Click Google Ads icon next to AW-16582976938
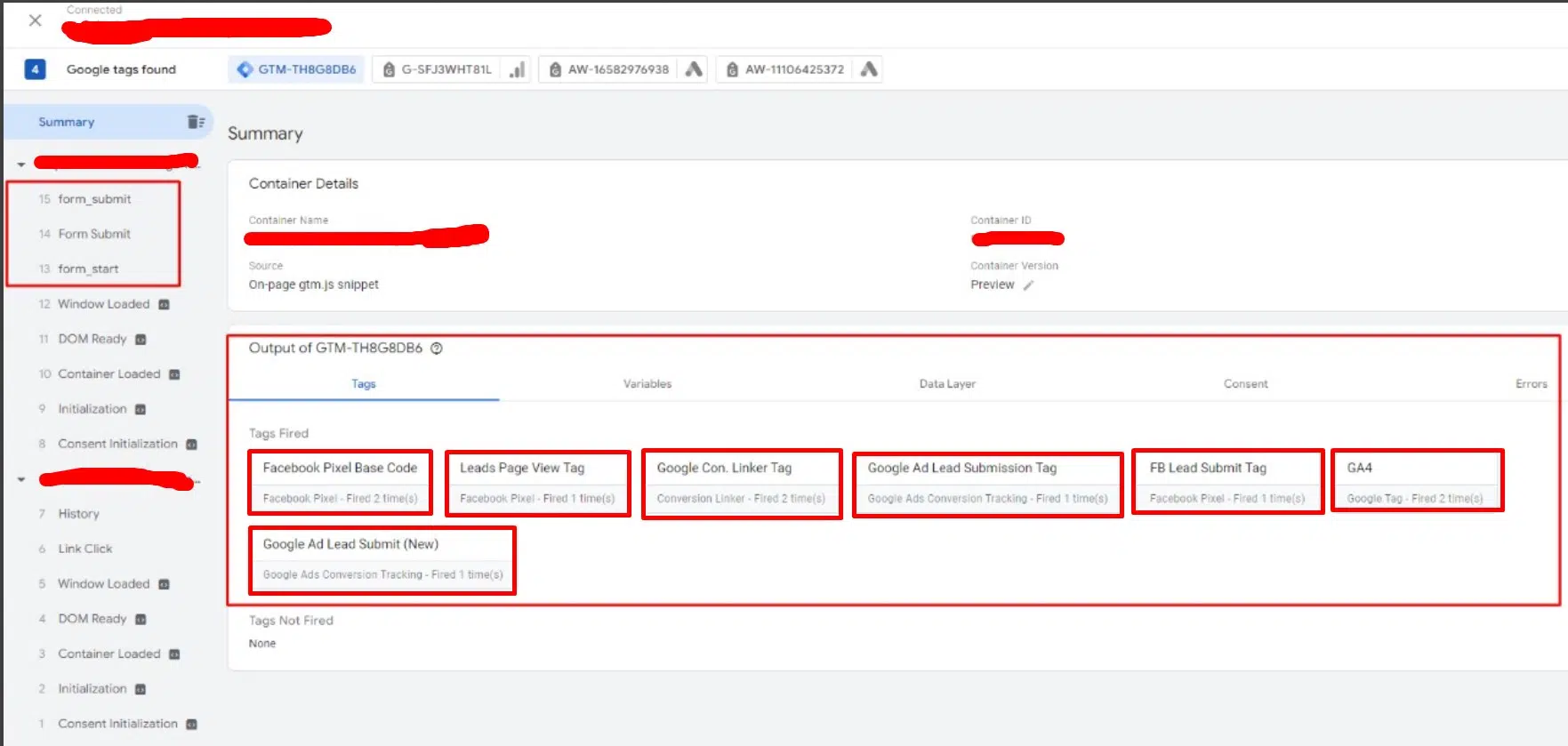This screenshot has width=1568, height=746. click(694, 69)
